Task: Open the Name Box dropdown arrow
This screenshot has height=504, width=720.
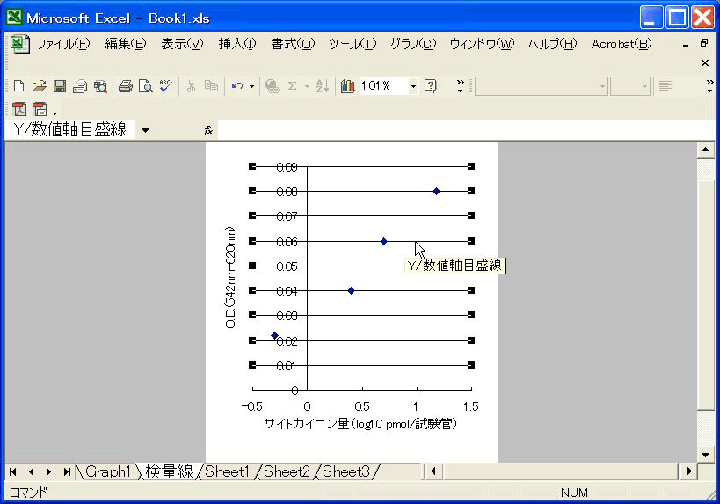Action: 145,130
